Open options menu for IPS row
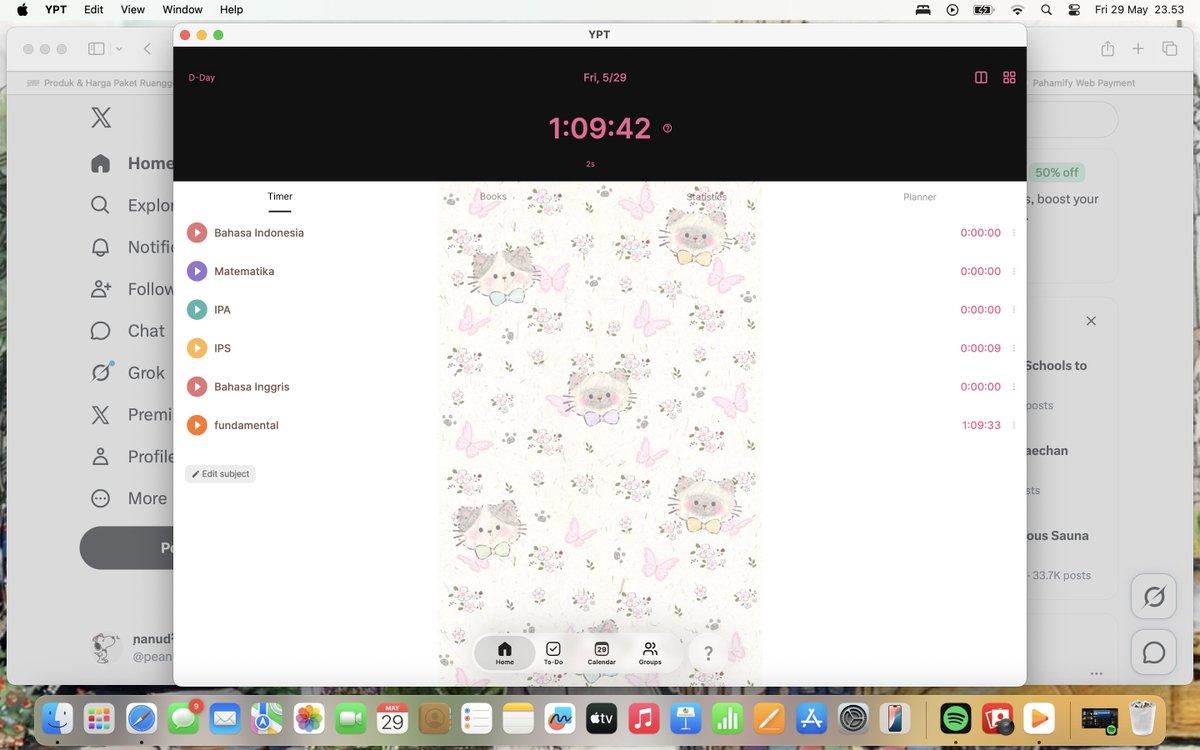This screenshot has height=750, width=1200. pos(1014,348)
